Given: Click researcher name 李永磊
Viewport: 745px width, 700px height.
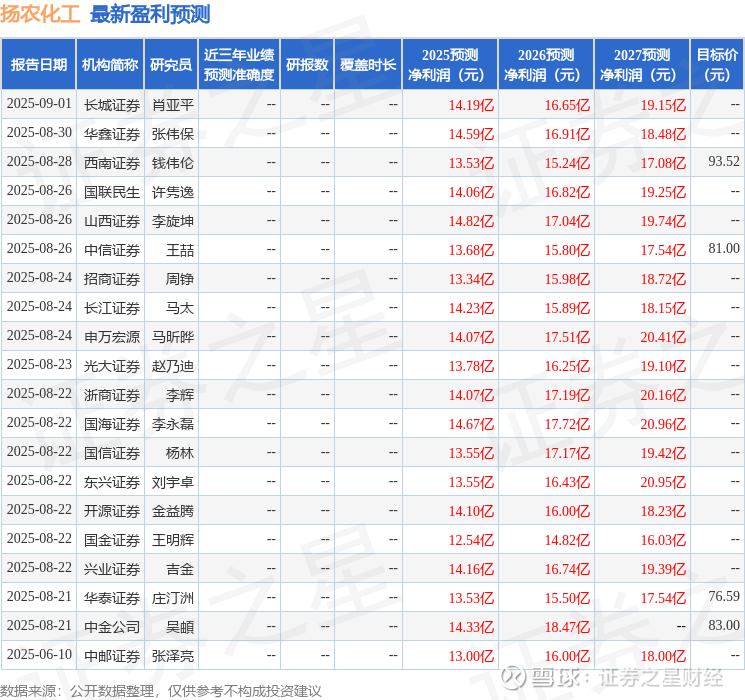Looking at the screenshot, I should tap(173, 423).
